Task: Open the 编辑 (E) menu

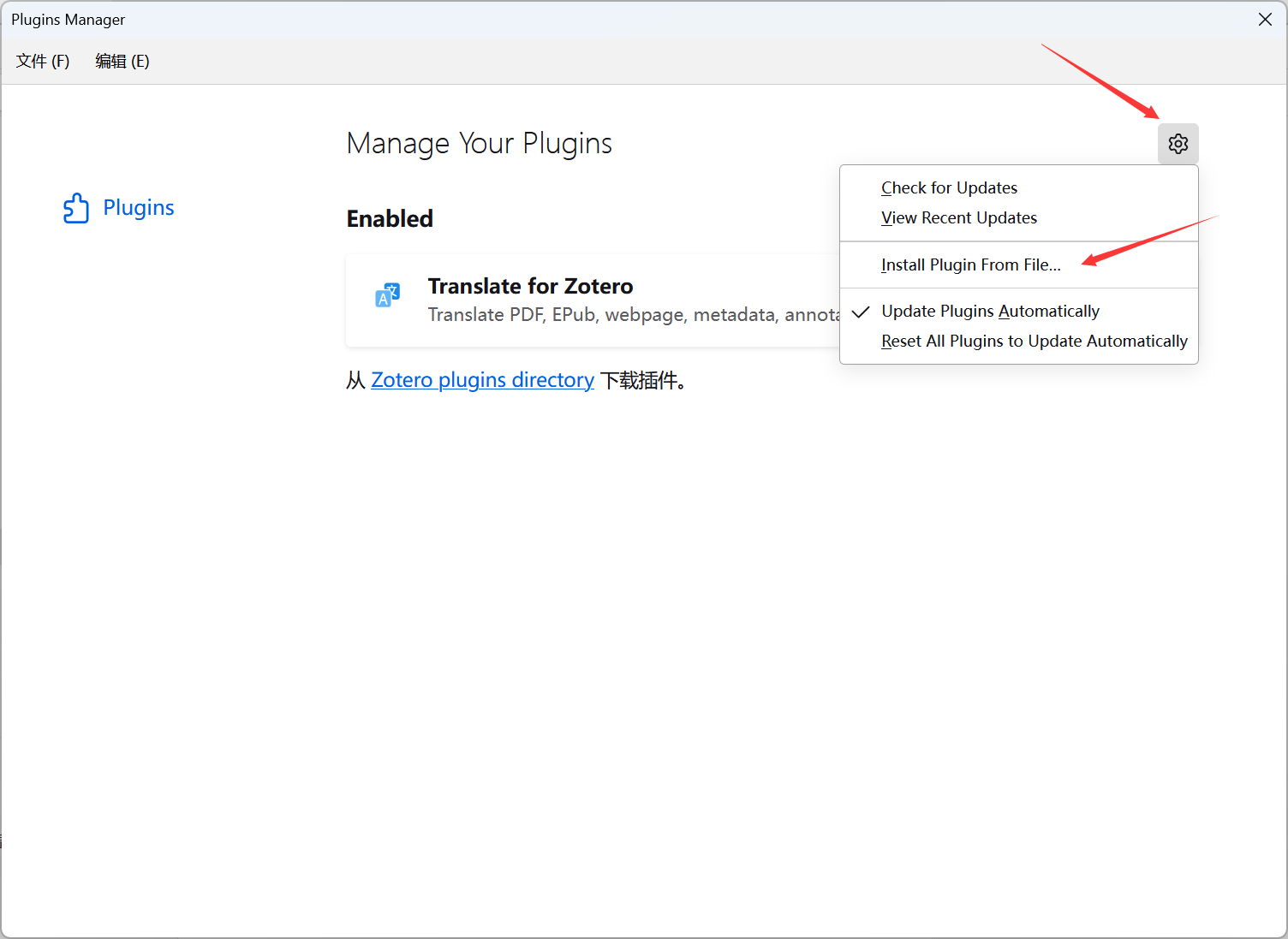Action: coord(122,61)
